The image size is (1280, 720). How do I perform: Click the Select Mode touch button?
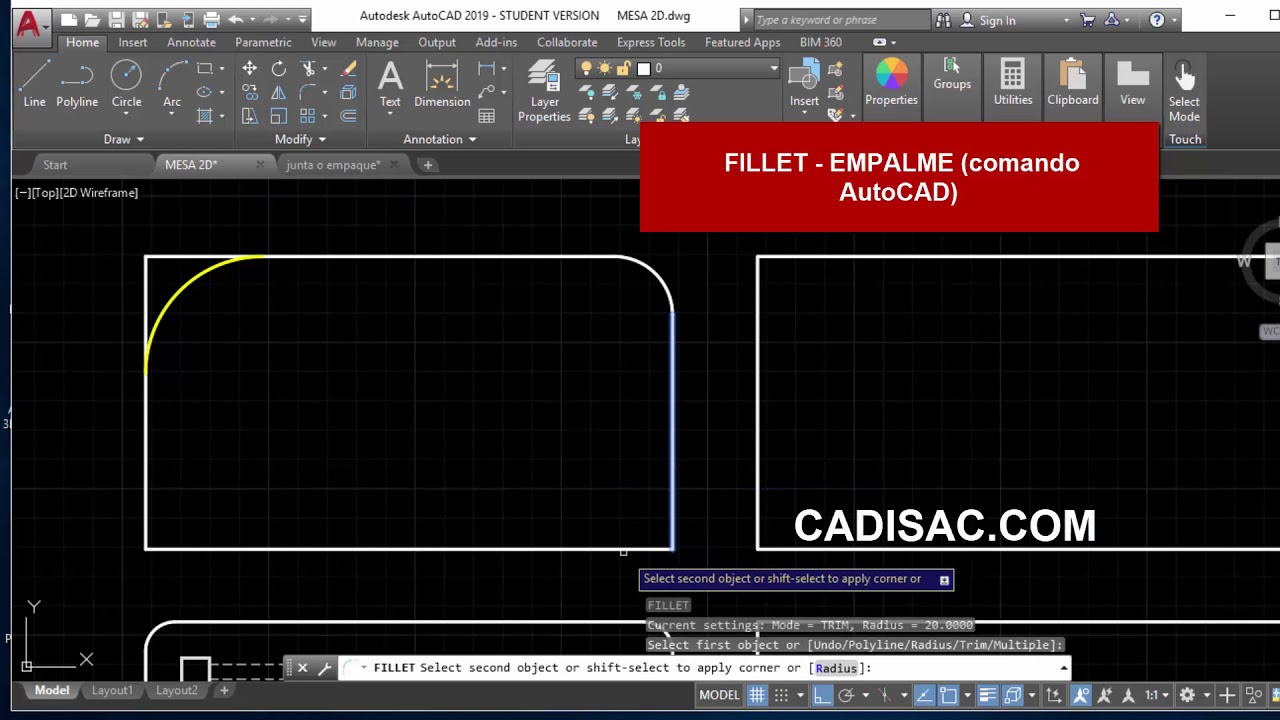(1184, 92)
